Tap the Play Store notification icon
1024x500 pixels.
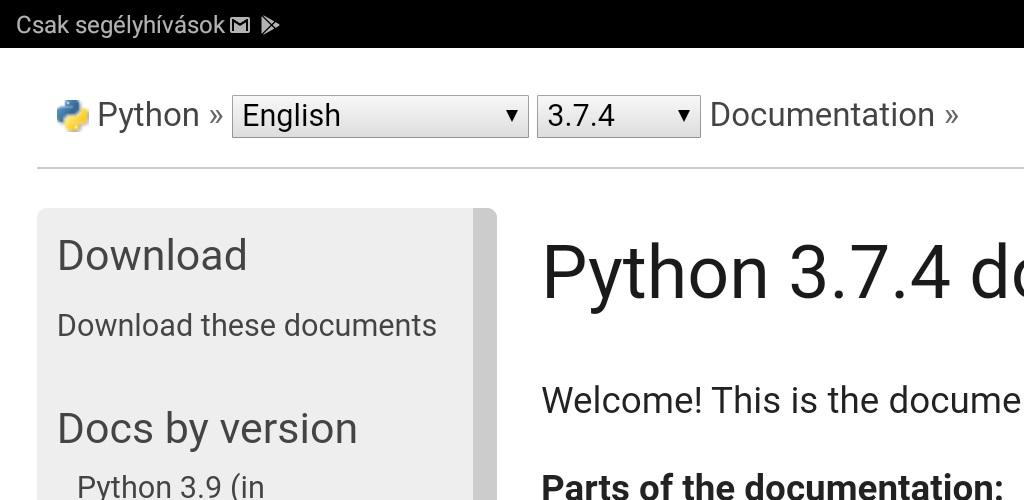pyautogui.click(x=270, y=25)
